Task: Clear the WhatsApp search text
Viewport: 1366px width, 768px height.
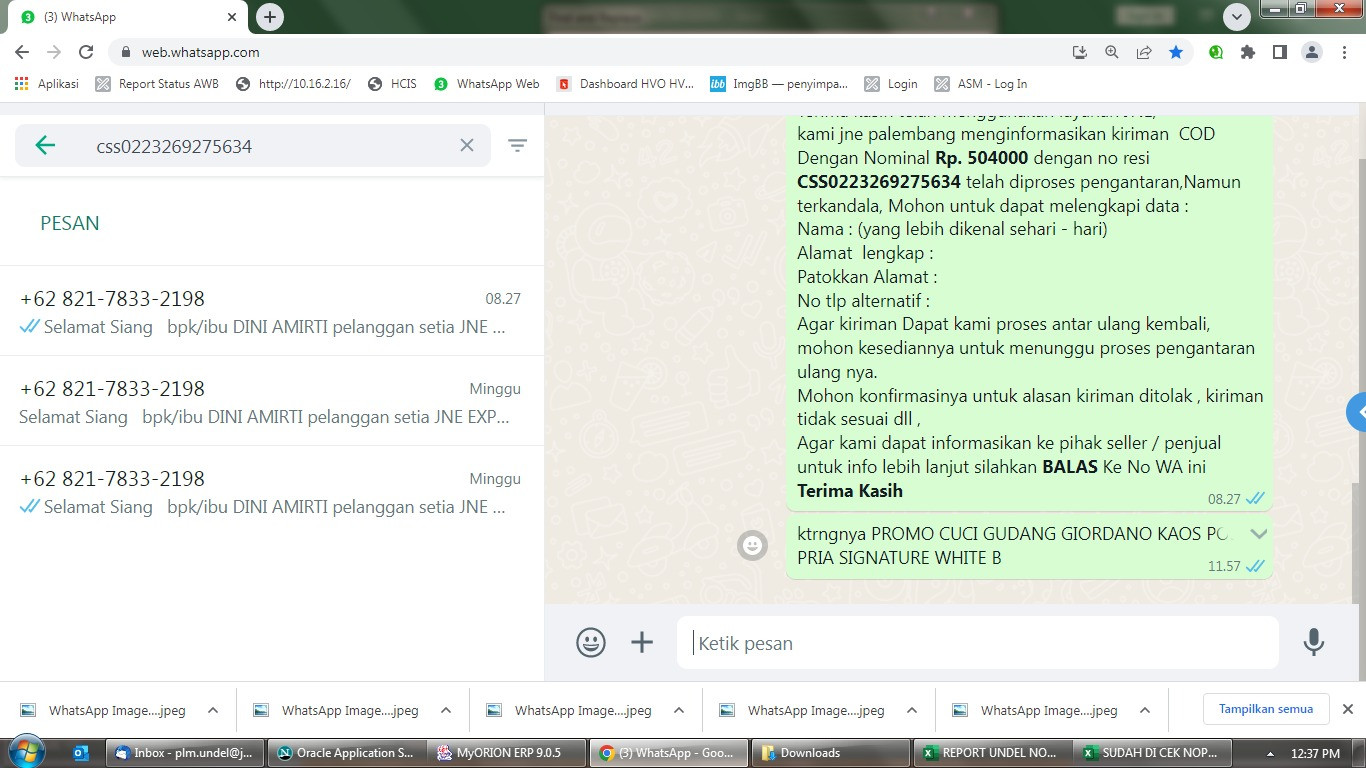Action: pos(467,146)
